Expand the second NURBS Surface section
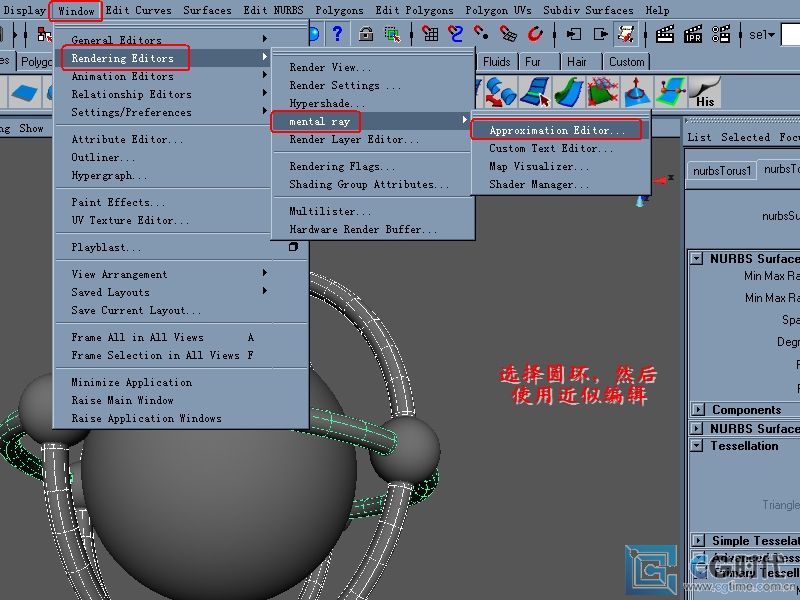This screenshot has height=600, width=800. coord(696,428)
